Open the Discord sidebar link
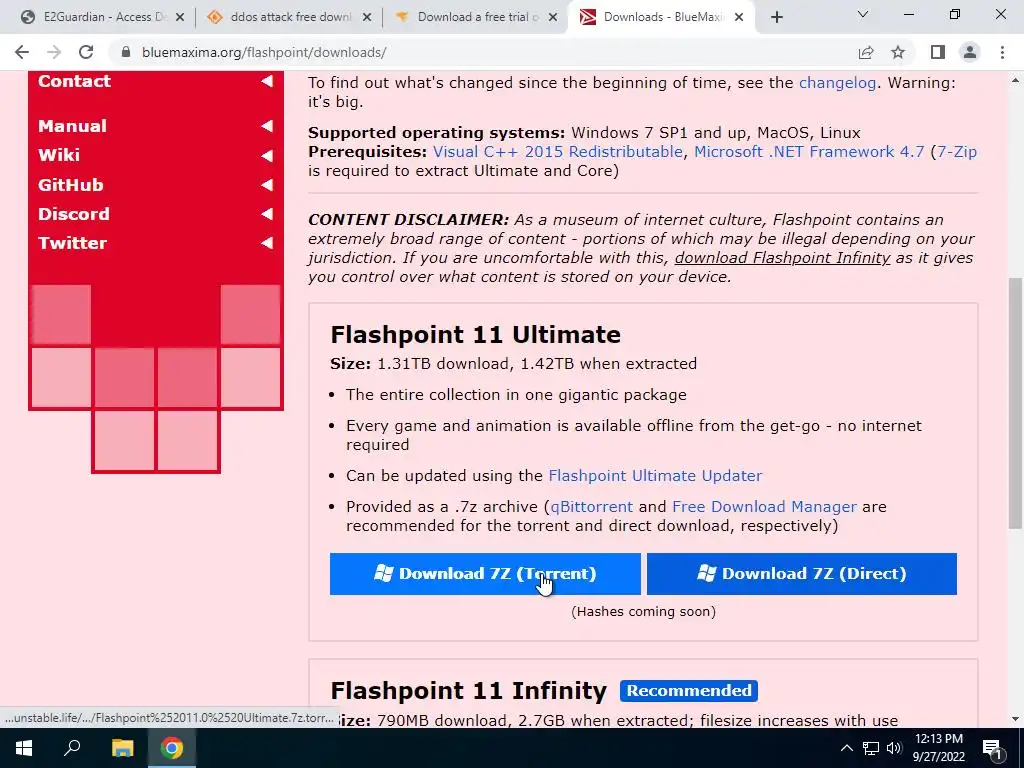This screenshot has height=768, width=1024. click(x=74, y=214)
